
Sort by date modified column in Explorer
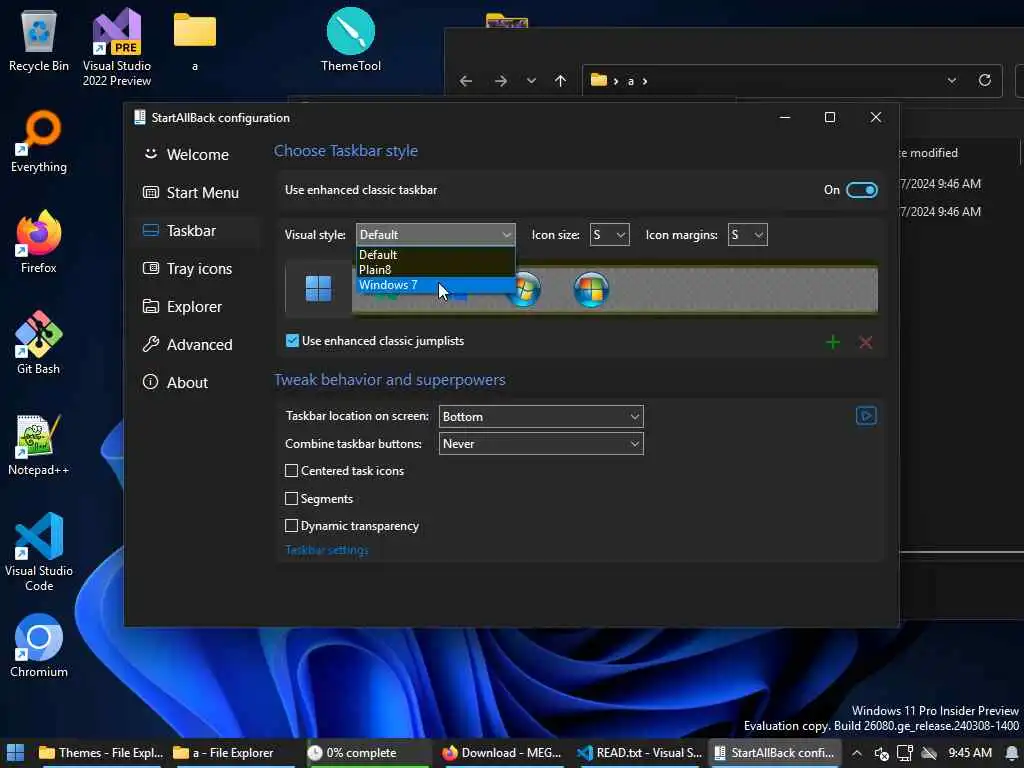927,153
